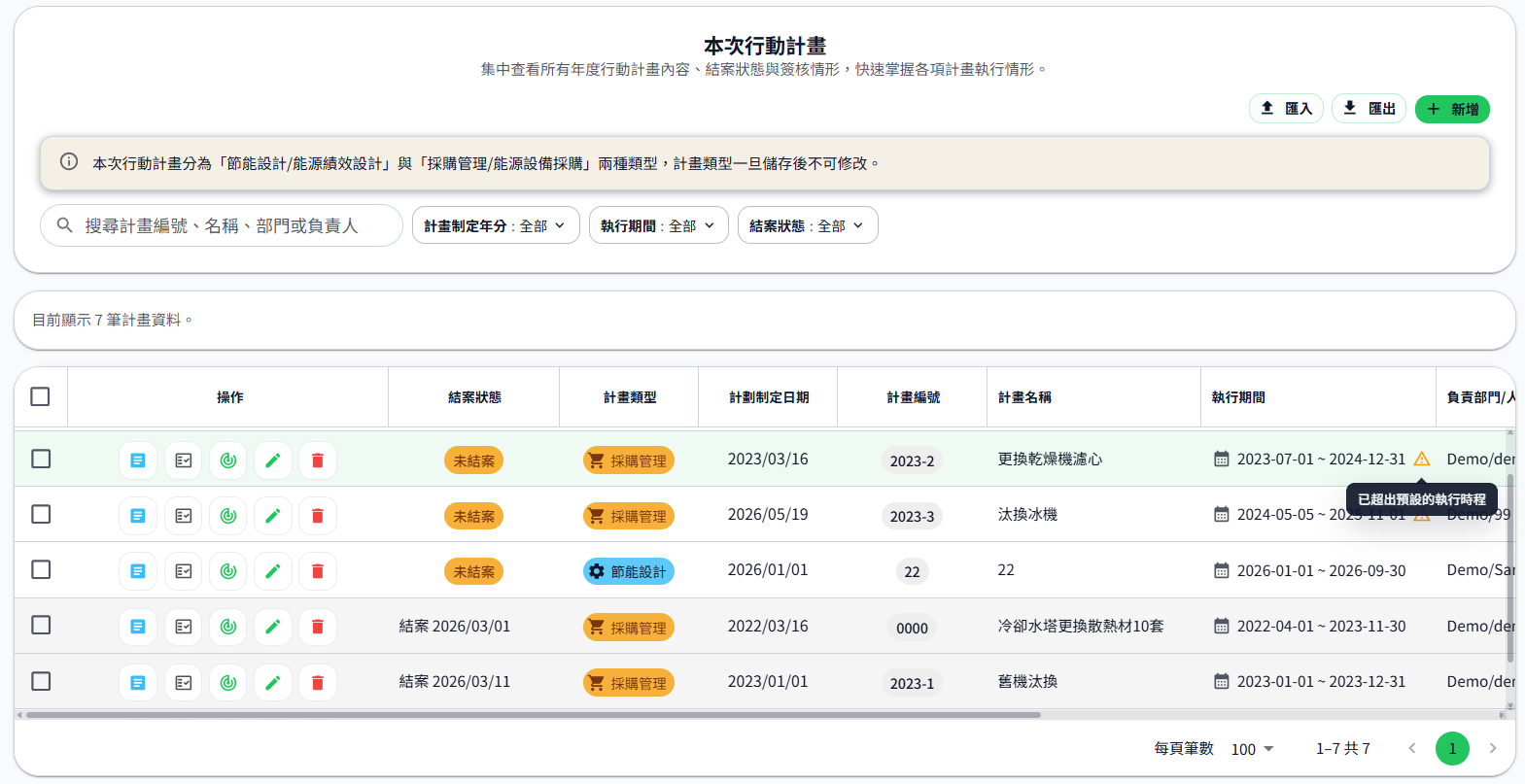
Task: Edit plan 0000 with the pencil icon
Action: 273,628
